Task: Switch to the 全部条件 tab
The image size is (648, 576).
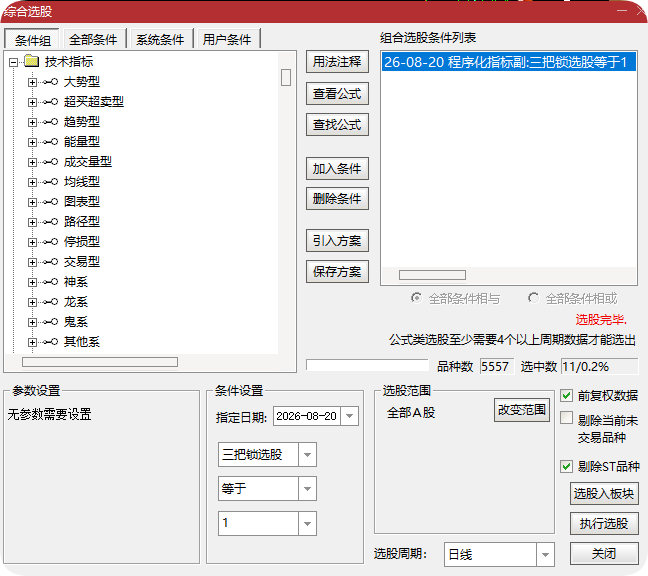Action: pyautogui.click(x=93, y=40)
